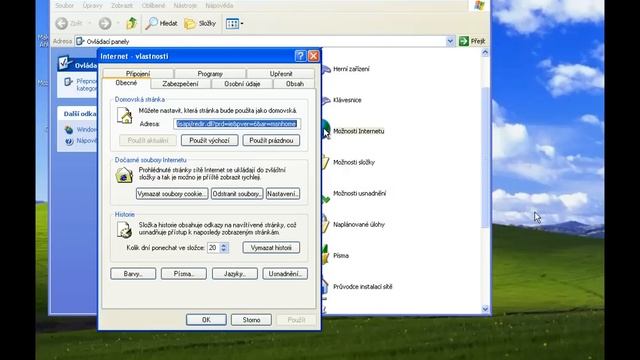This screenshot has height=360, width=640.
Task: Click scroll up arrow in Control Panel
Action: click(485, 53)
